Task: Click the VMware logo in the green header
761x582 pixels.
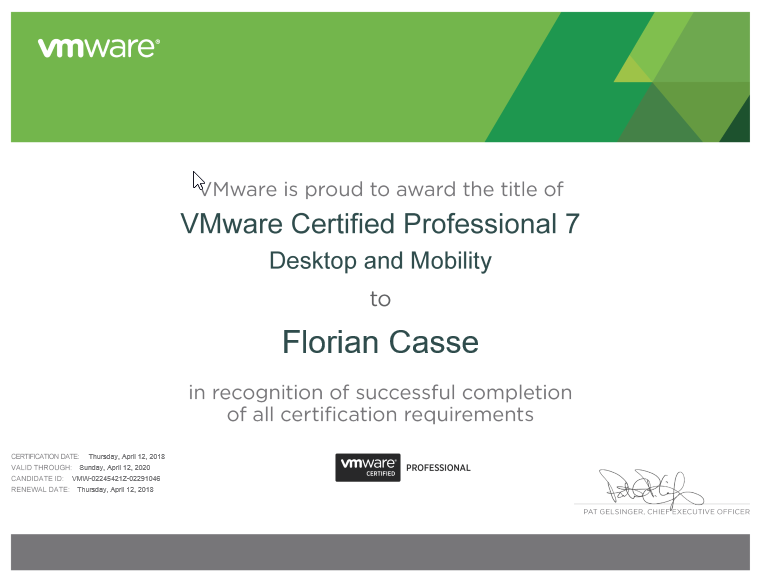Action: point(98,47)
